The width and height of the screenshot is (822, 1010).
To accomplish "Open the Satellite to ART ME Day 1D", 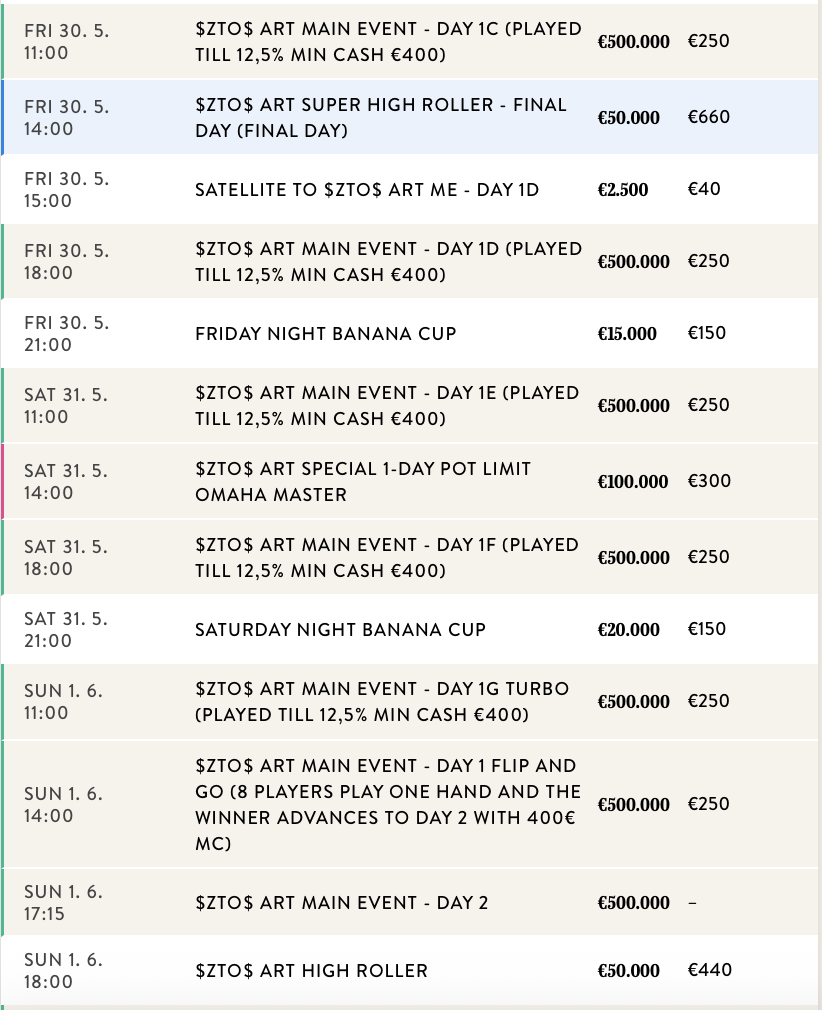I will coord(366,189).
